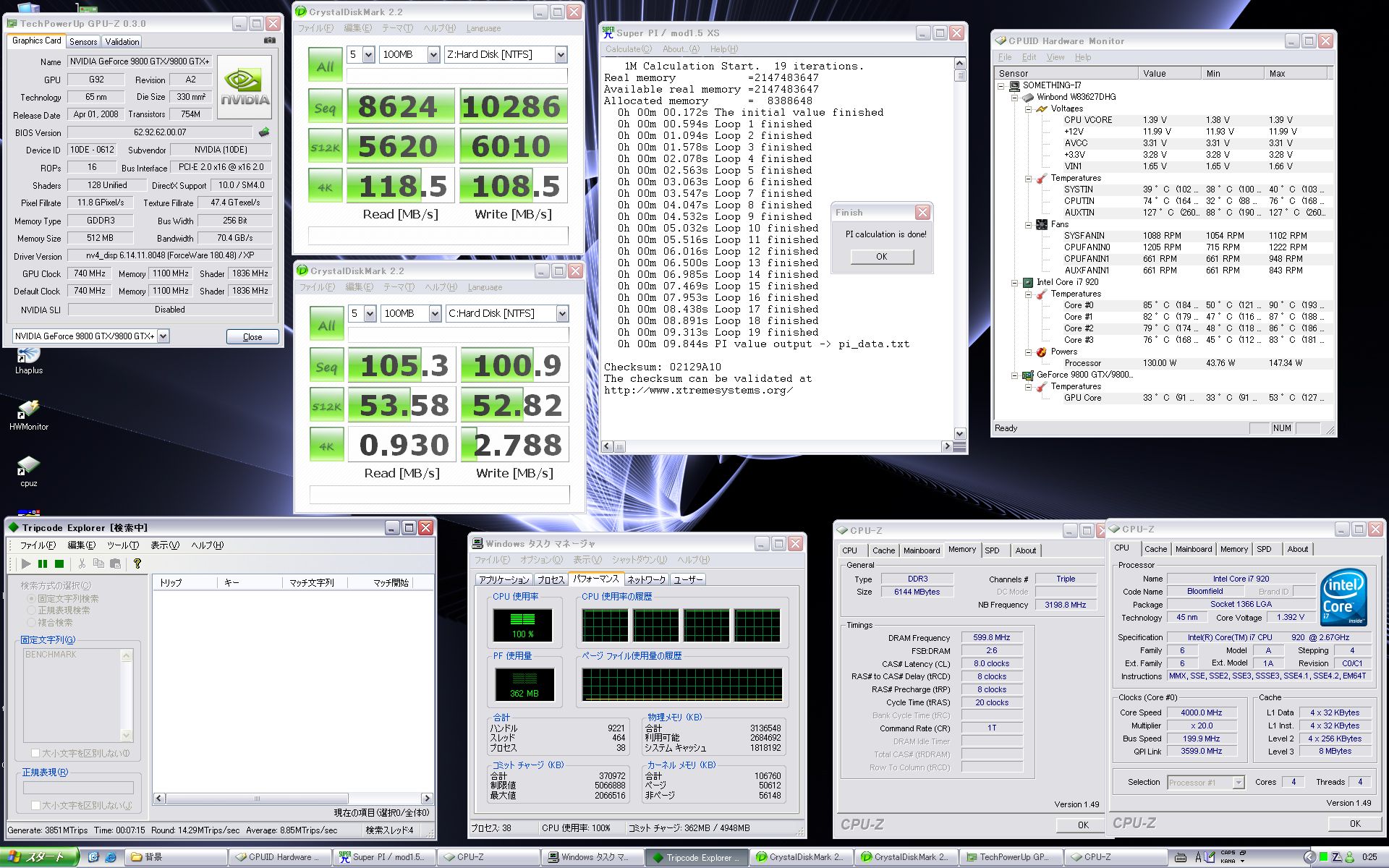Click the Close button in GPU-Z
This screenshot has width=1389, height=868.
pos(252,336)
